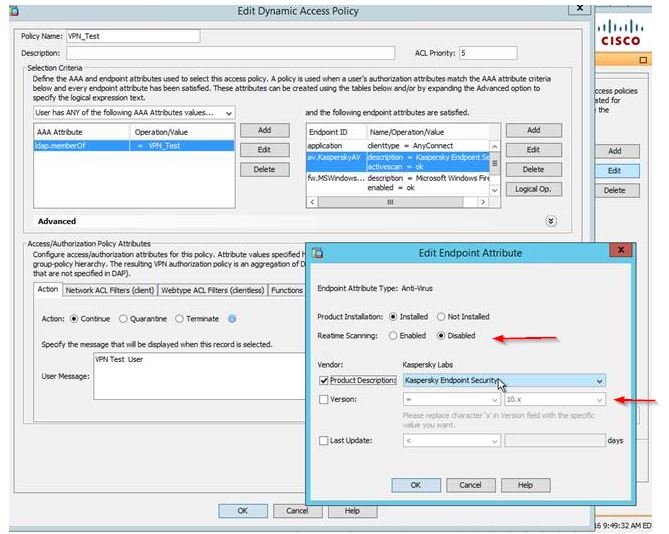Click the ACL Priority input field
The width and height of the screenshot is (669, 534).
pos(488,53)
